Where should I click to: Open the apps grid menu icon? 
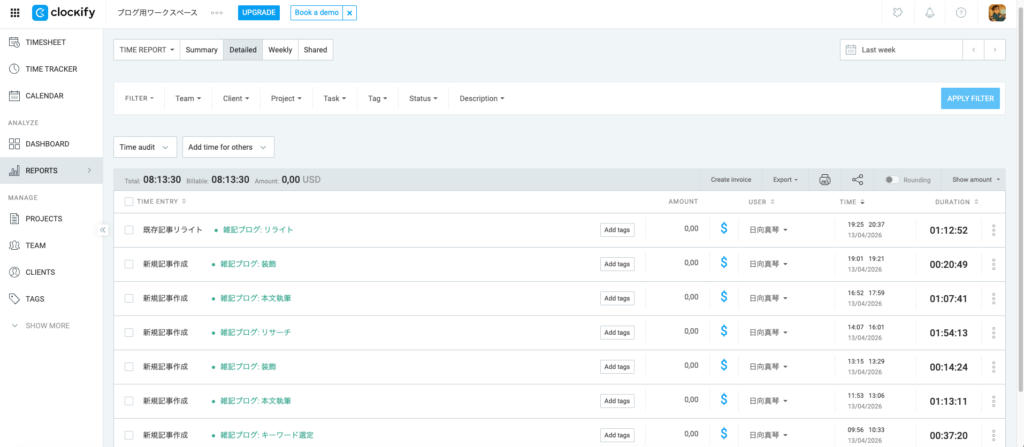[x=14, y=13]
